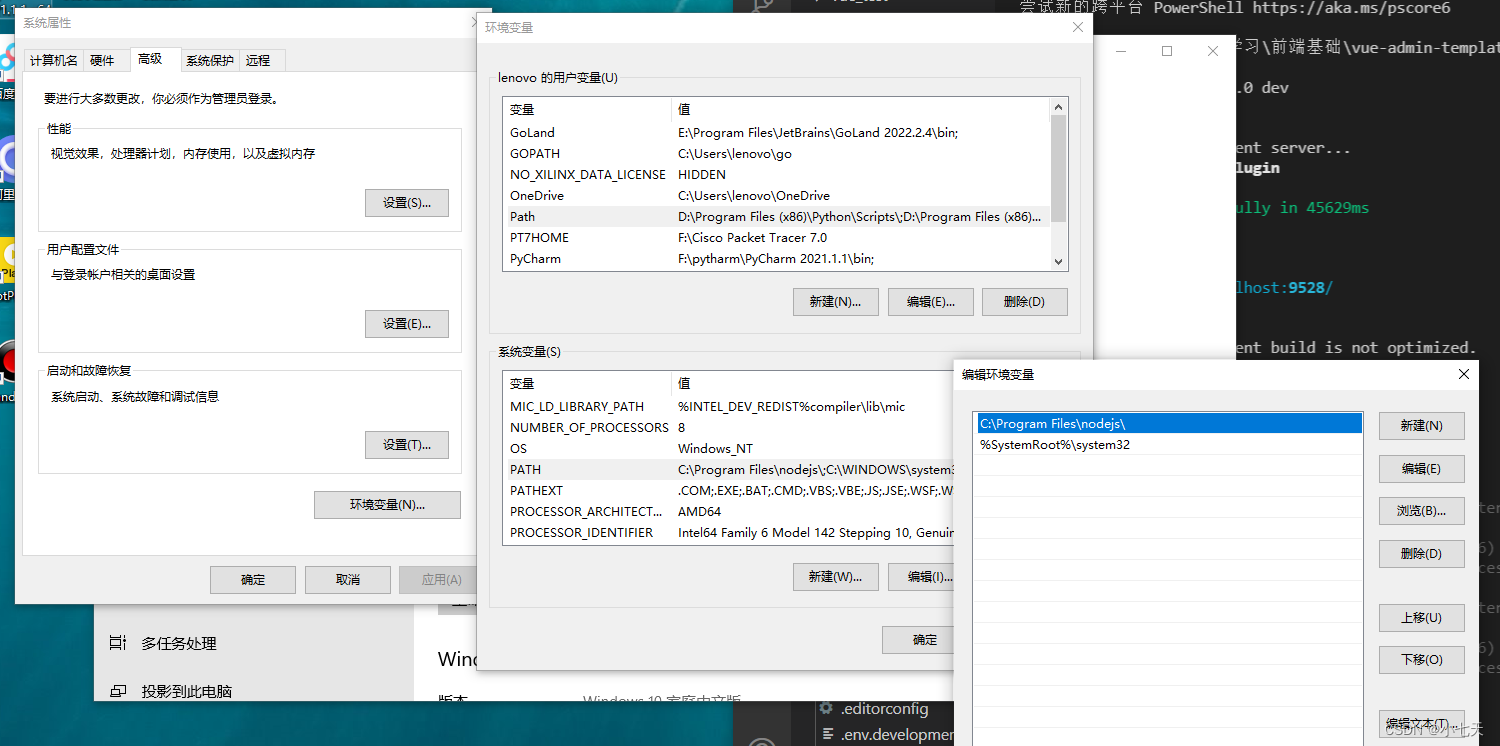Click 新建(N)... for user variables

[836, 302]
